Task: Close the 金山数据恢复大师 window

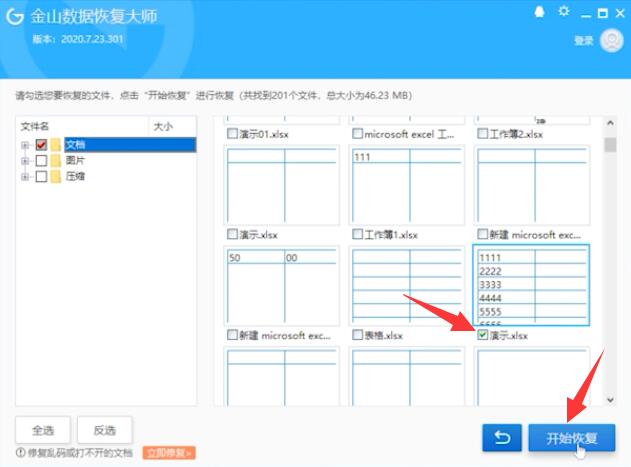Action: (x=620, y=13)
